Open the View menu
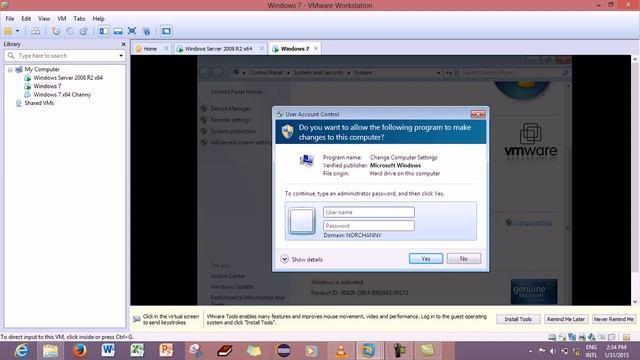The width and height of the screenshot is (640, 360). tap(44, 19)
